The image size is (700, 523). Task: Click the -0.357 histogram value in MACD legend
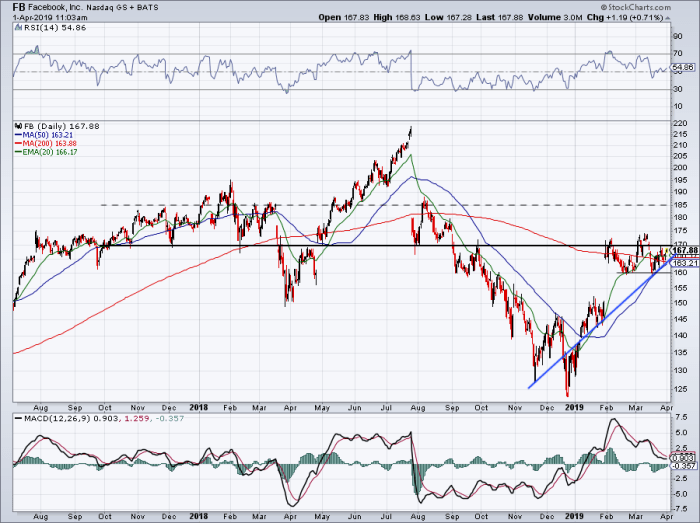point(169,419)
